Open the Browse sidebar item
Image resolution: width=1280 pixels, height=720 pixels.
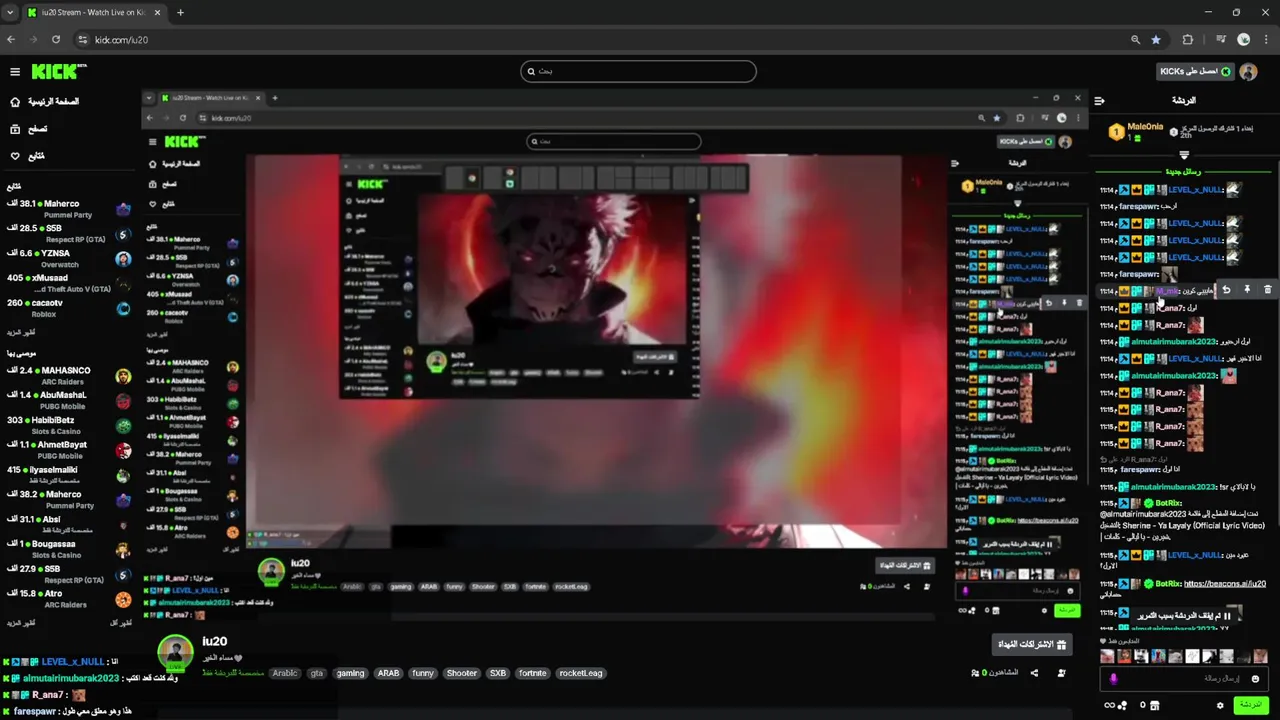pos(28,129)
